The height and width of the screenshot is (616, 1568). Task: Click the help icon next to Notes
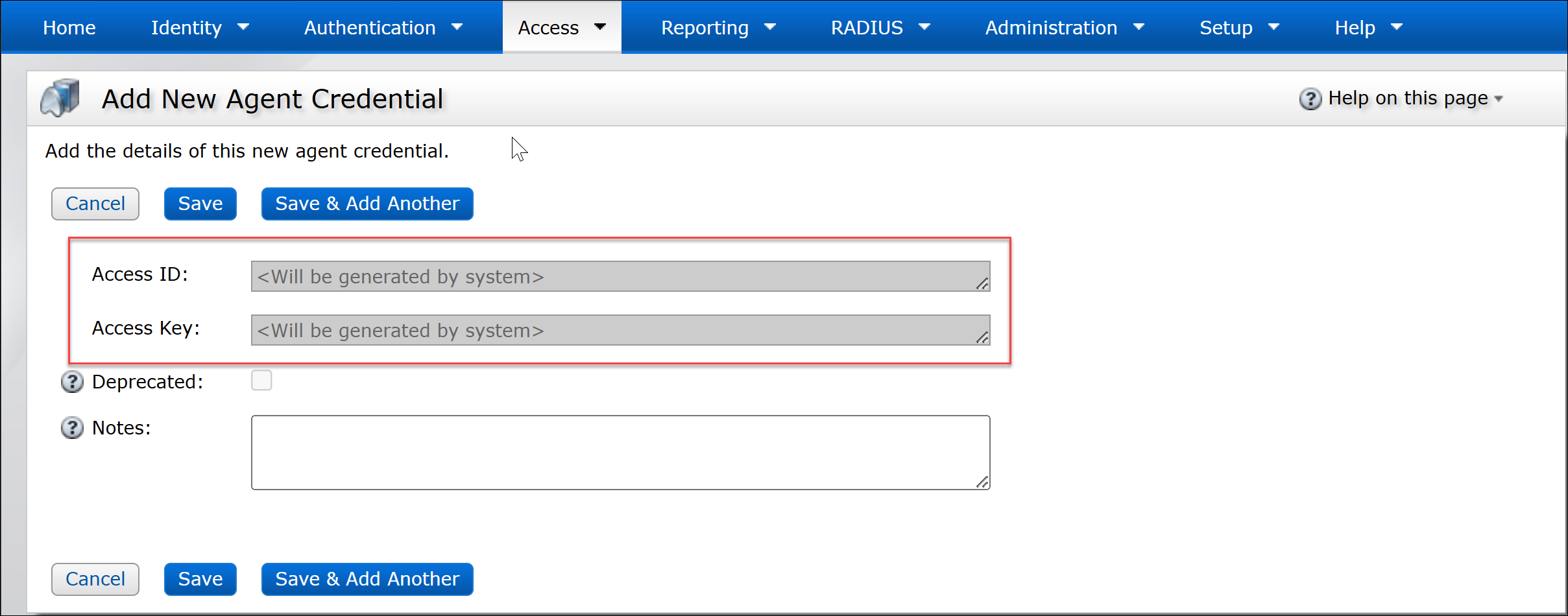[x=71, y=428]
